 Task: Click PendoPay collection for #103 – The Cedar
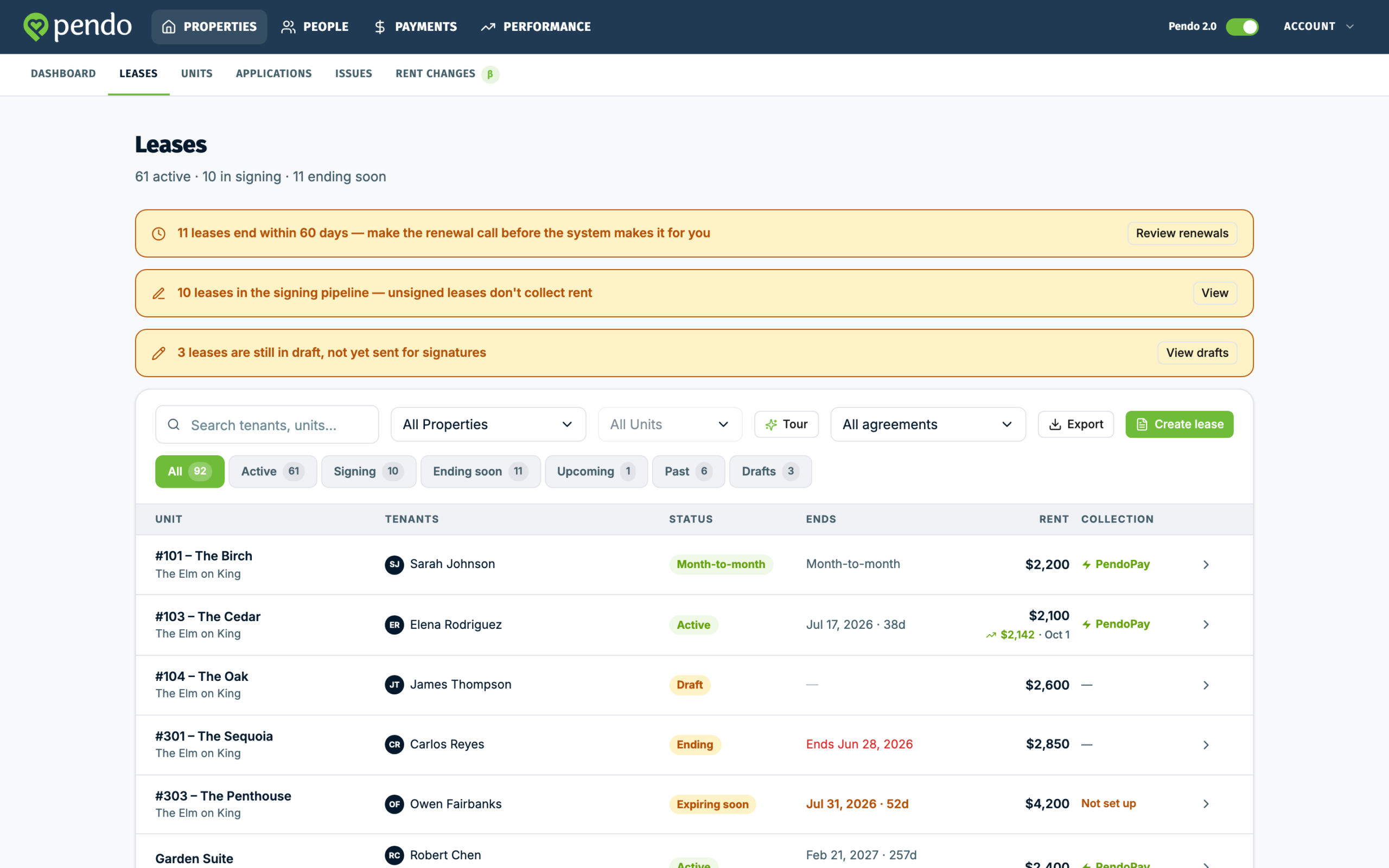click(x=1116, y=624)
